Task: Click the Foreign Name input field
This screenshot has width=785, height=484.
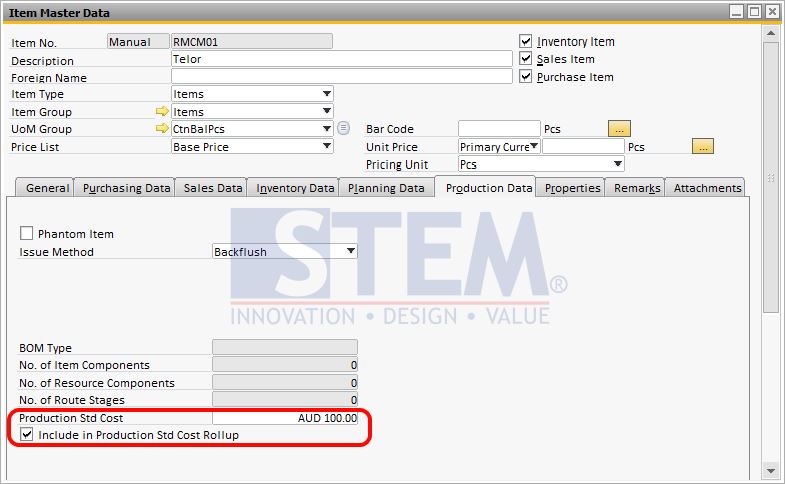Action: [x=342, y=76]
